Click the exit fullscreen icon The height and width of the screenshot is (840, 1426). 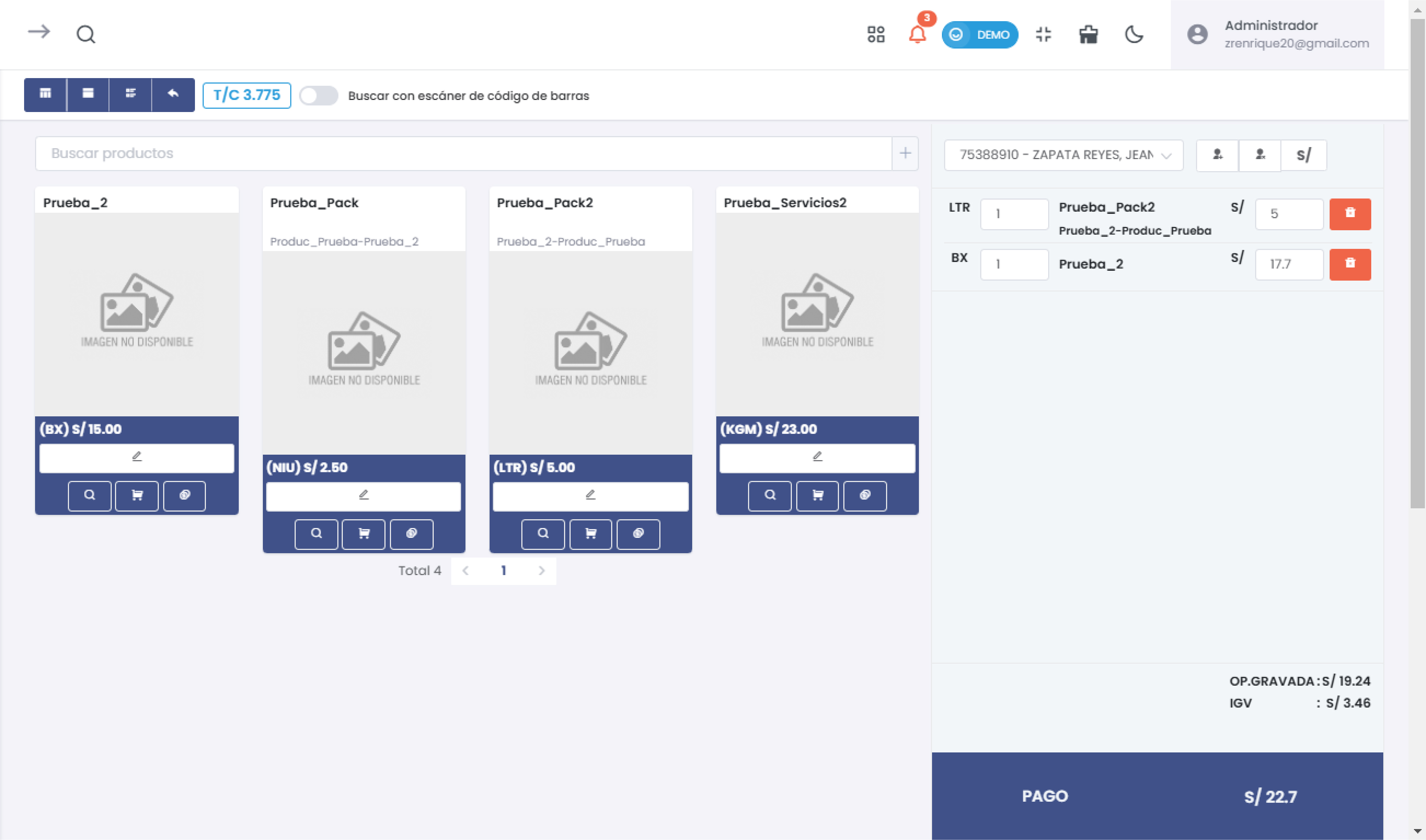click(x=1043, y=35)
